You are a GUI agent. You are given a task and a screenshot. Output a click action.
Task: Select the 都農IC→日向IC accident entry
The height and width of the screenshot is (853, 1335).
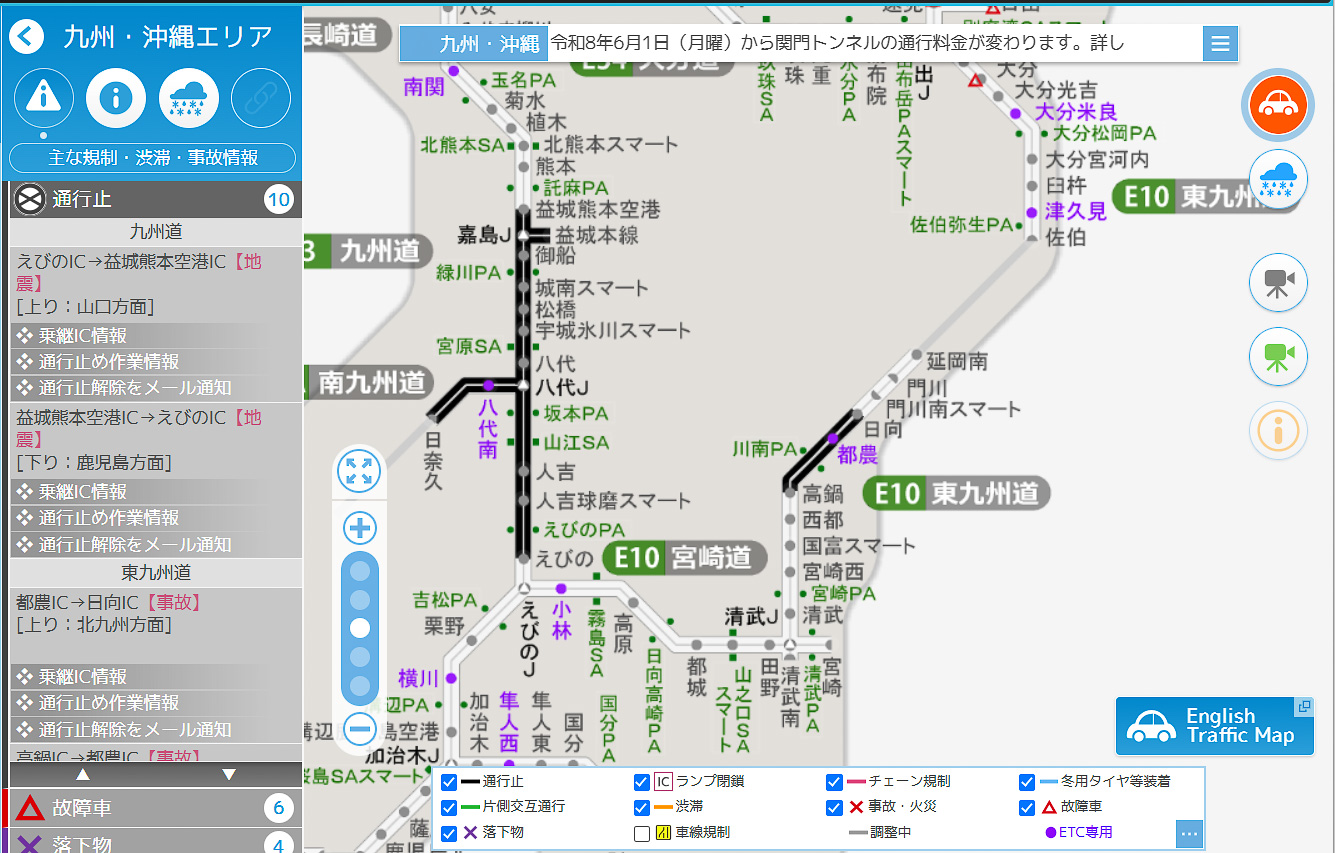(156, 625)
